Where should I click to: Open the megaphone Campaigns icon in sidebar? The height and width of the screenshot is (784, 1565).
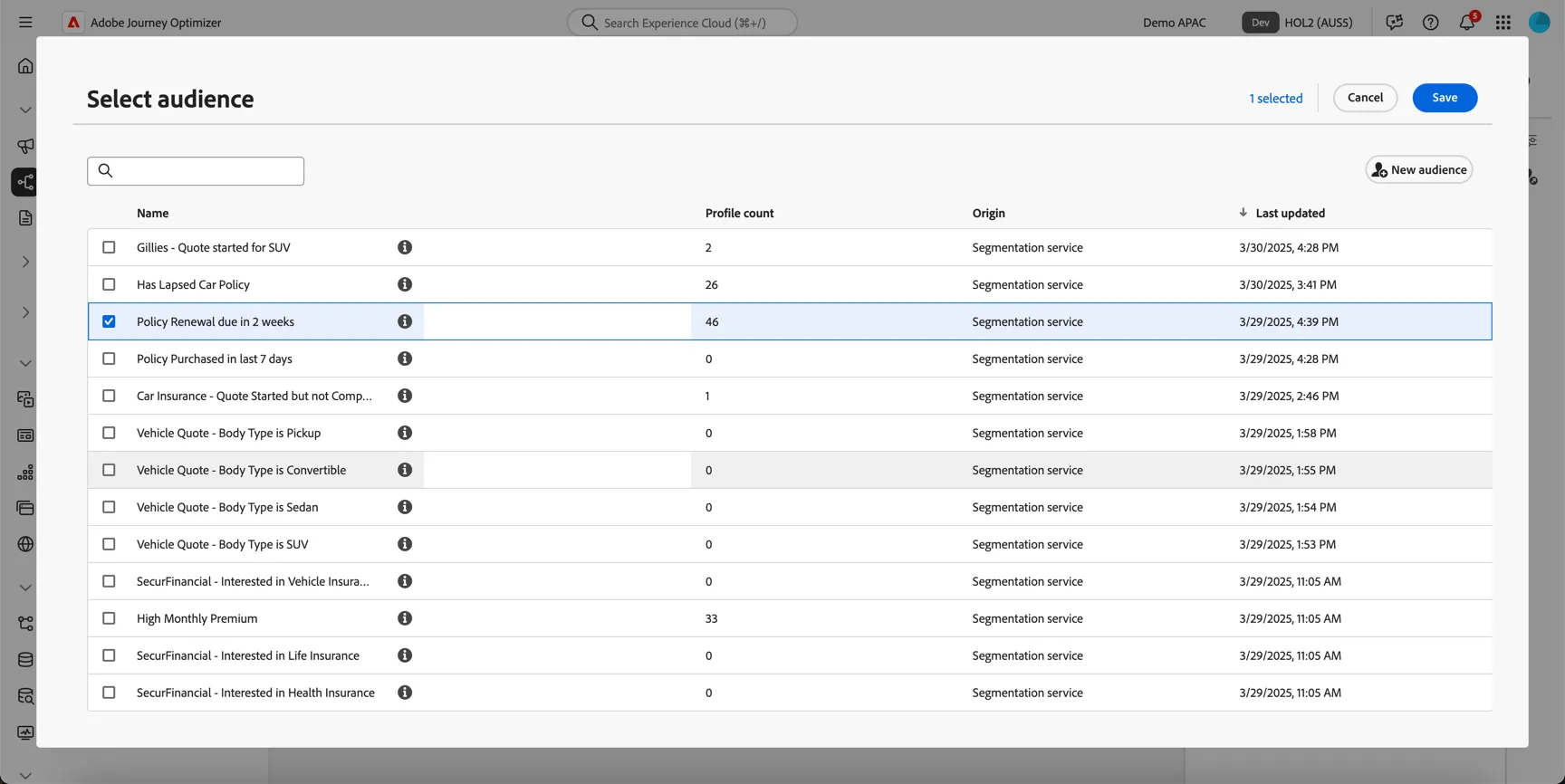coord(25,146)
